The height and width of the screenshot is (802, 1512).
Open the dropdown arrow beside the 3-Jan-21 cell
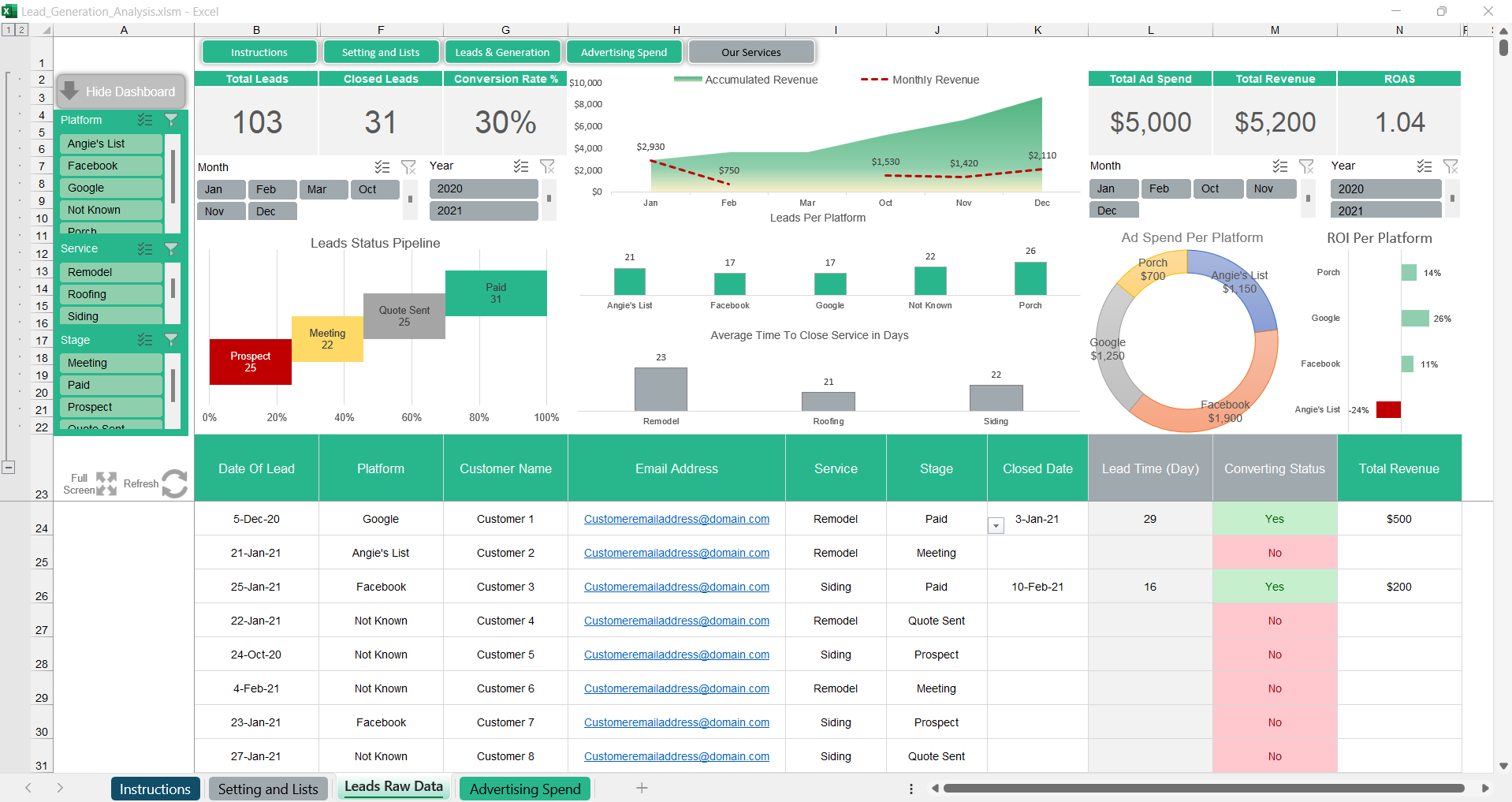(996, 526)
